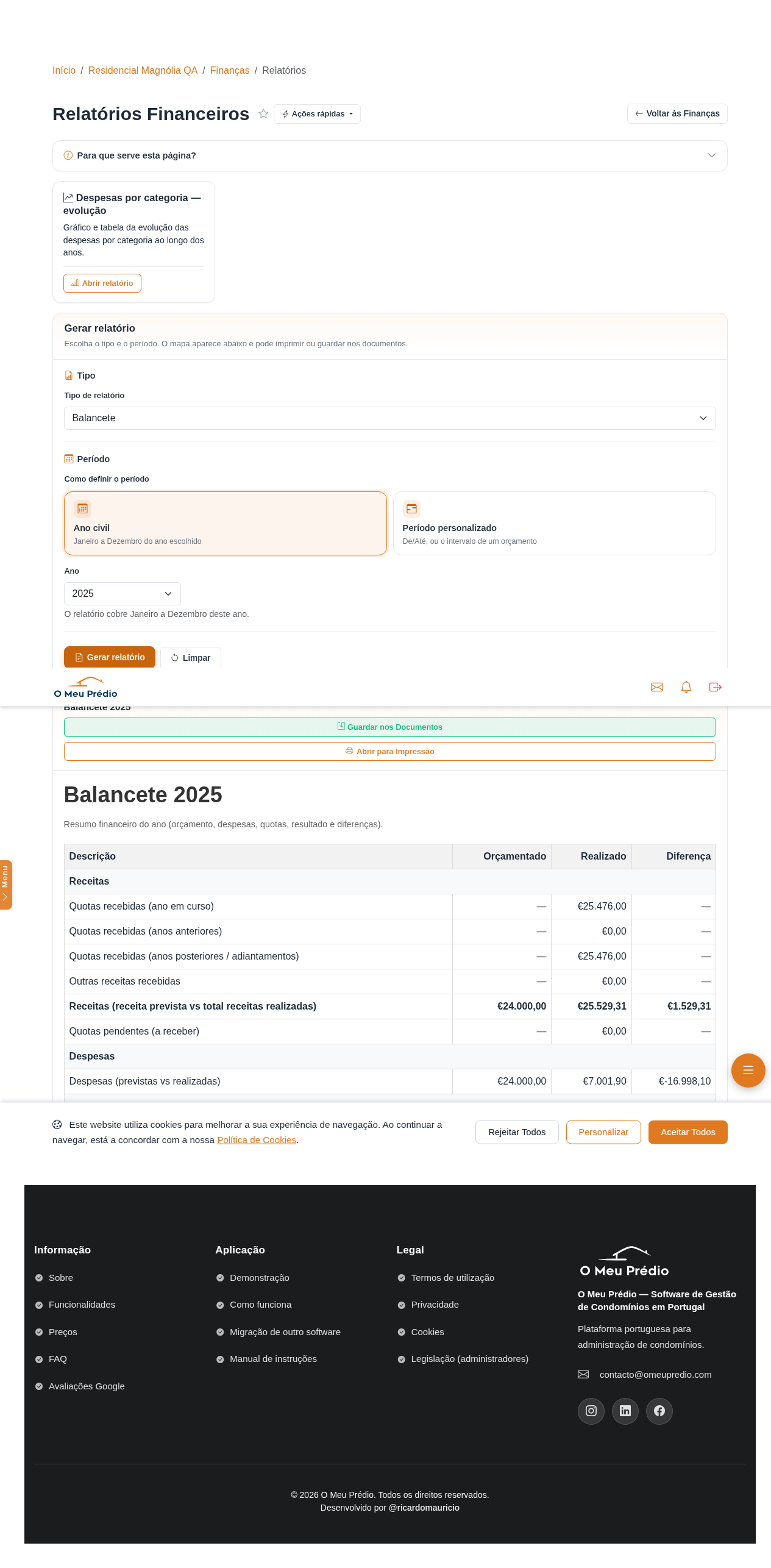Open the LinkedIn social icon

[625, 1411]
